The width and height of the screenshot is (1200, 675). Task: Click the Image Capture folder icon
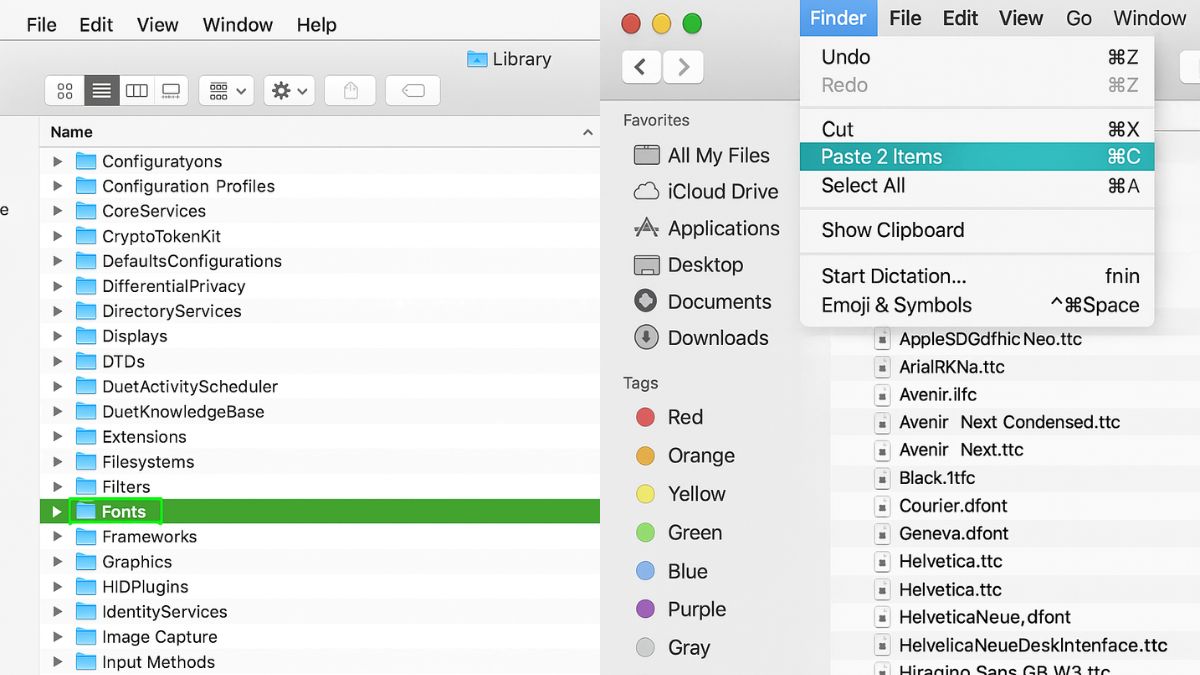click(86, 637)
